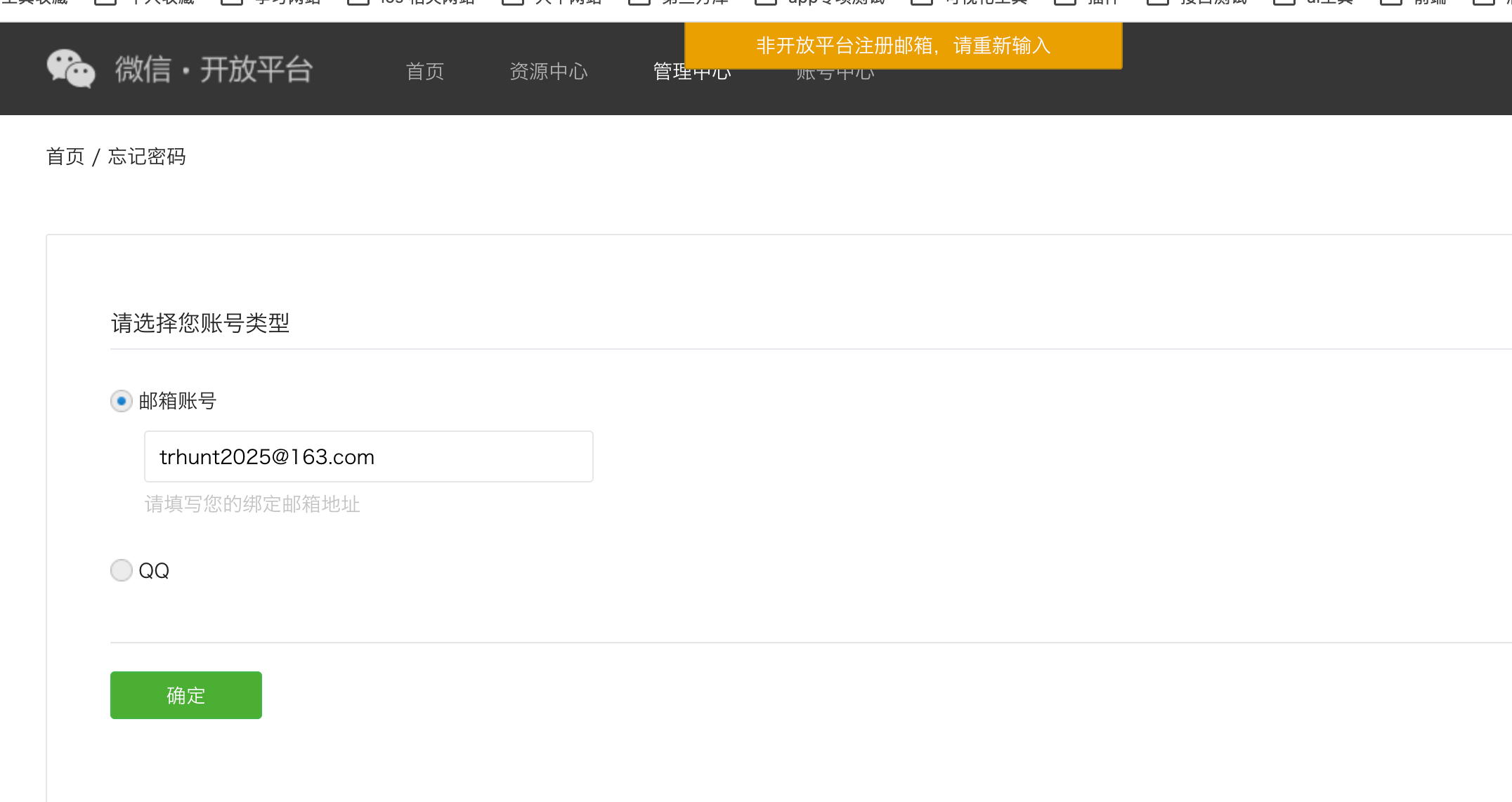
Task: Click the heading 请选择您账号类型
Action: (200, 323)
